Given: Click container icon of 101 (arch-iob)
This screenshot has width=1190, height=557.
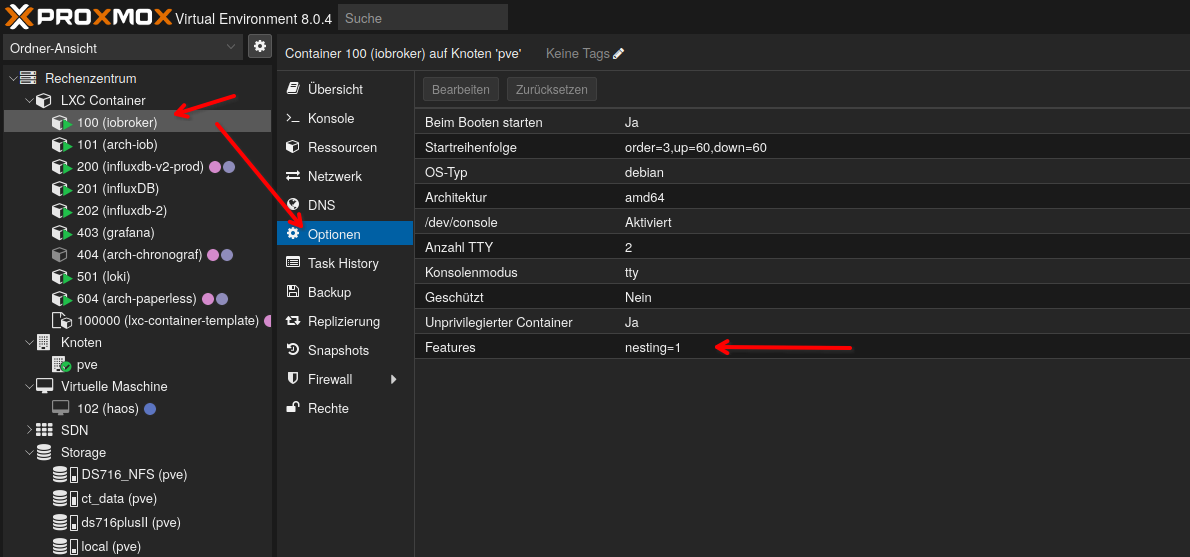Looking at the screenshot, I should pos(61,144).
